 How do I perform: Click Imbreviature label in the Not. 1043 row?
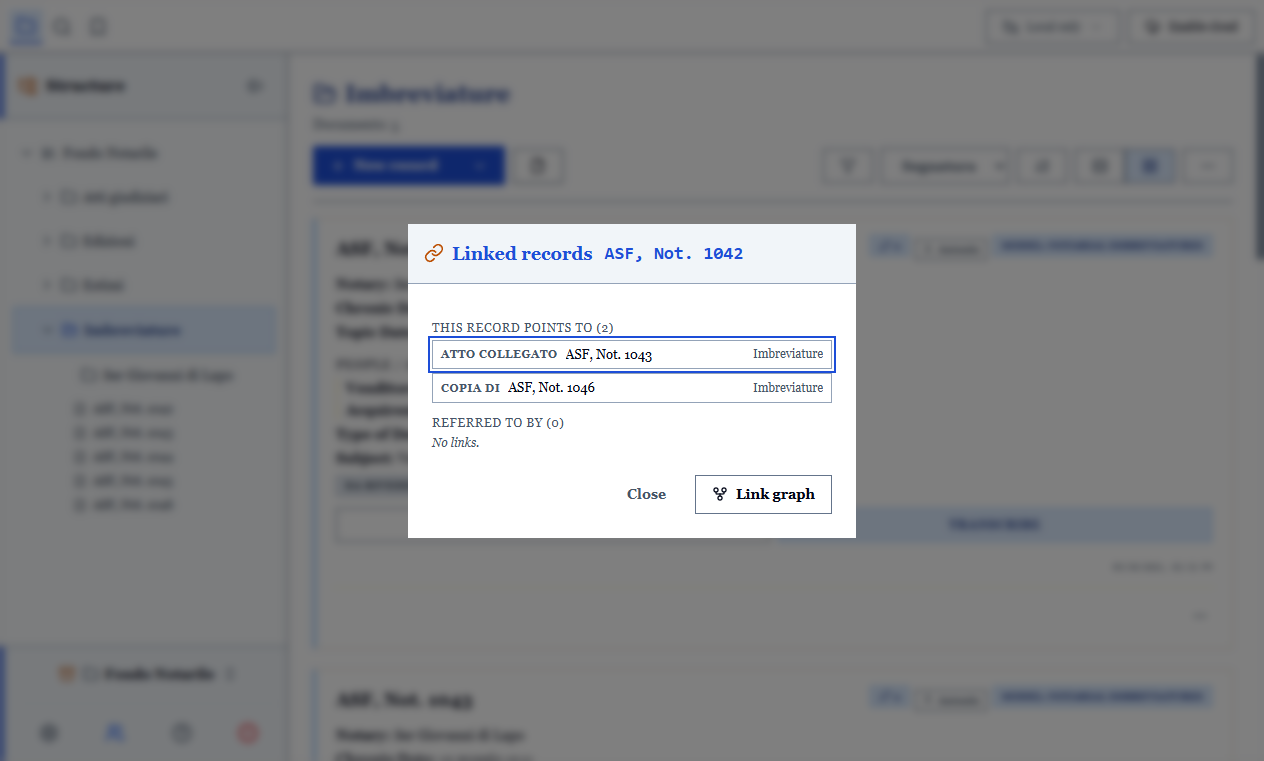click(x=788, y=354)
